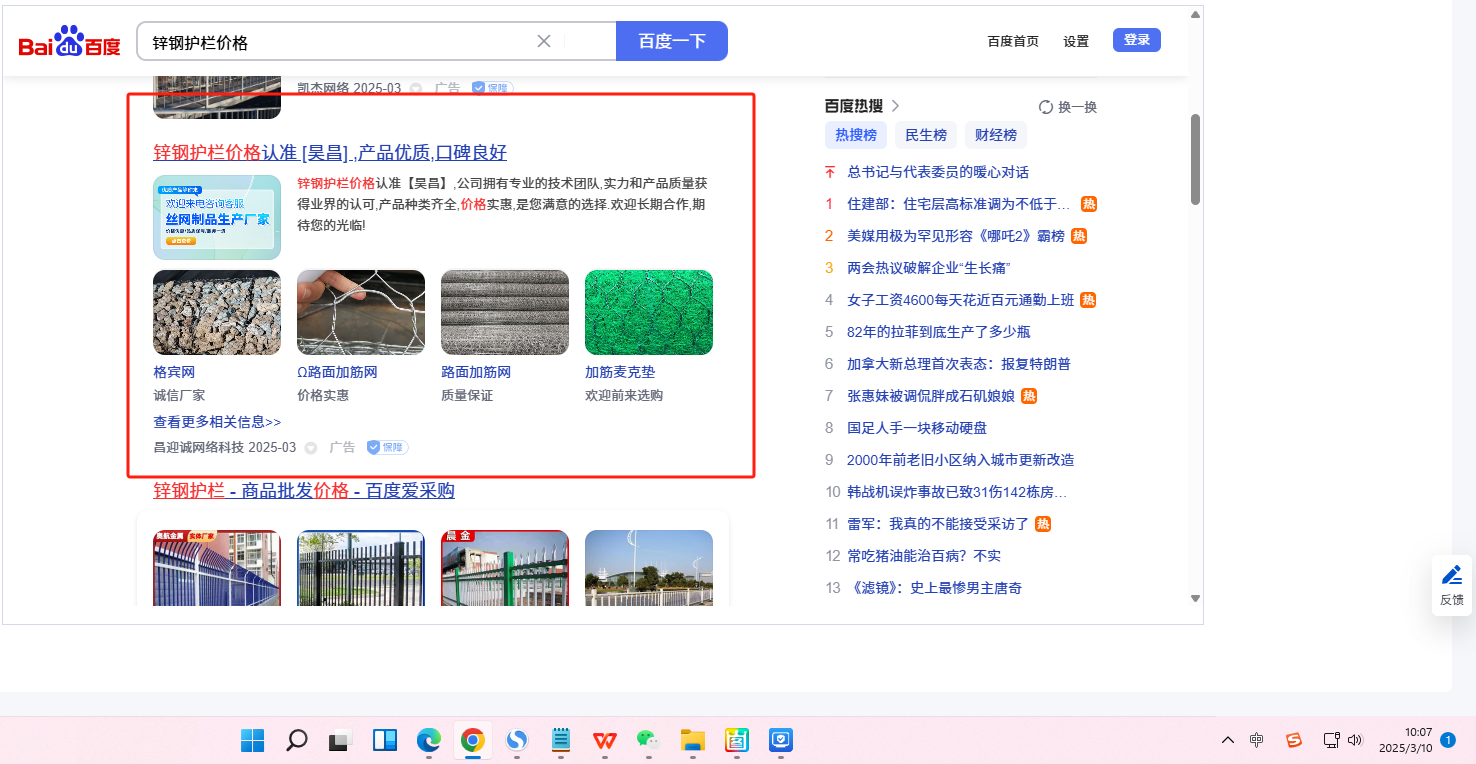Open Task View on the taskbar

(x=341, y=740)
